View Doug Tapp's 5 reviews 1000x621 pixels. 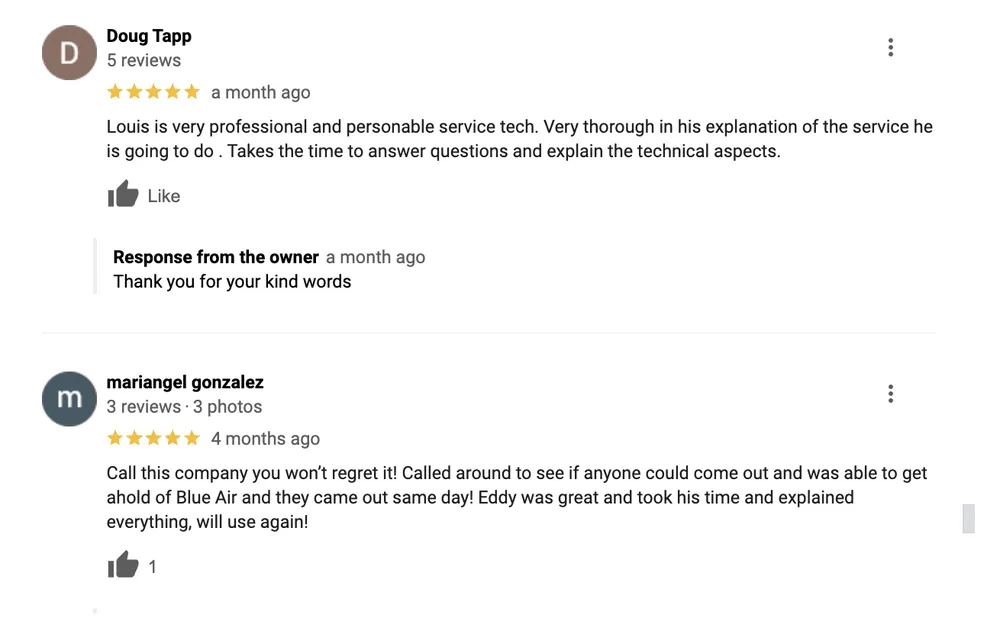(144, 60)
